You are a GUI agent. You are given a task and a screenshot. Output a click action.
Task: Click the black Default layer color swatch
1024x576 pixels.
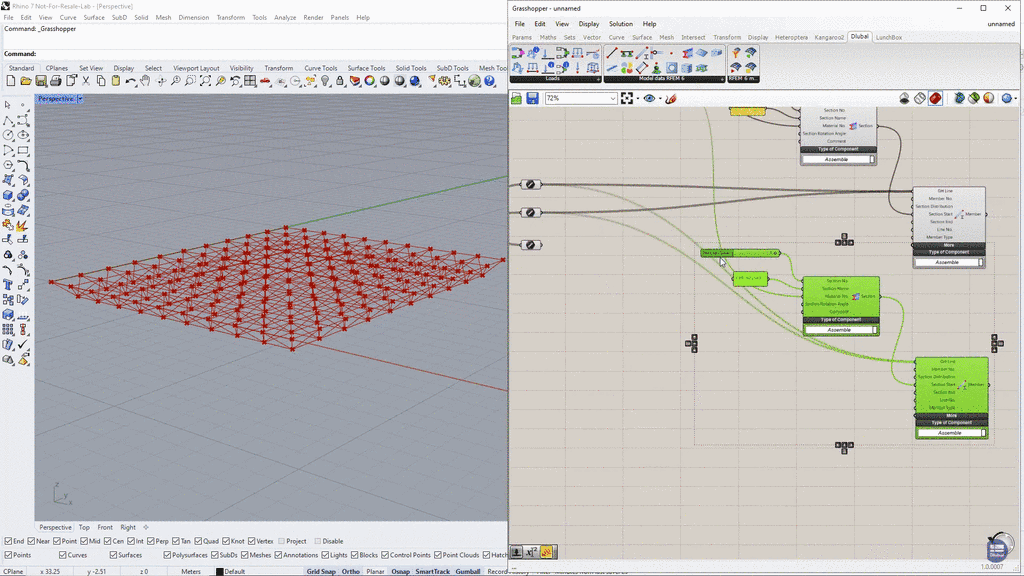click(x=219, y=571)
